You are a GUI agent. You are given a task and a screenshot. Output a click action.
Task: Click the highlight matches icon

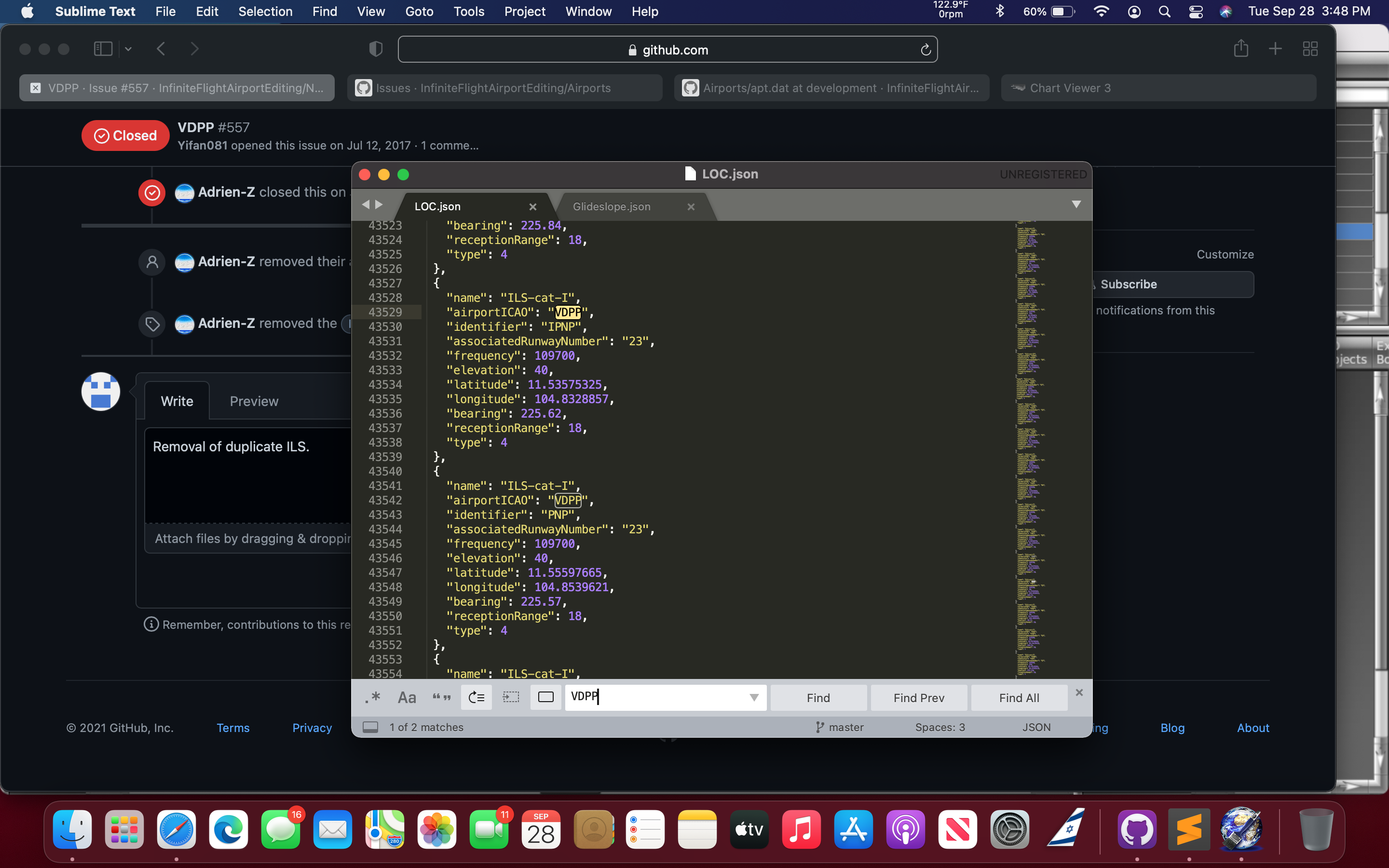[x=545, y=697]
